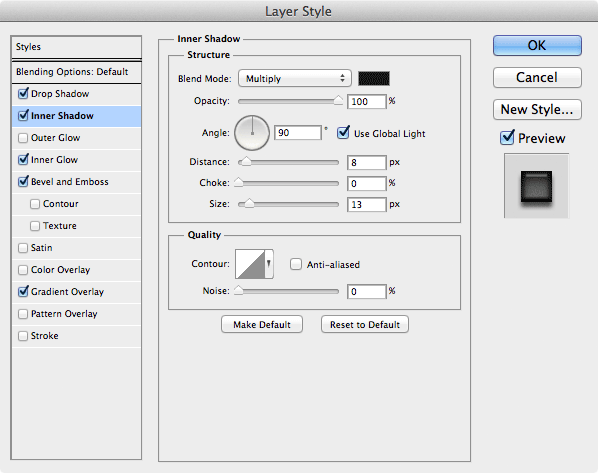Click the OK button
The height and width of the screenshot is (473, 598).
[x=537, y=45]
